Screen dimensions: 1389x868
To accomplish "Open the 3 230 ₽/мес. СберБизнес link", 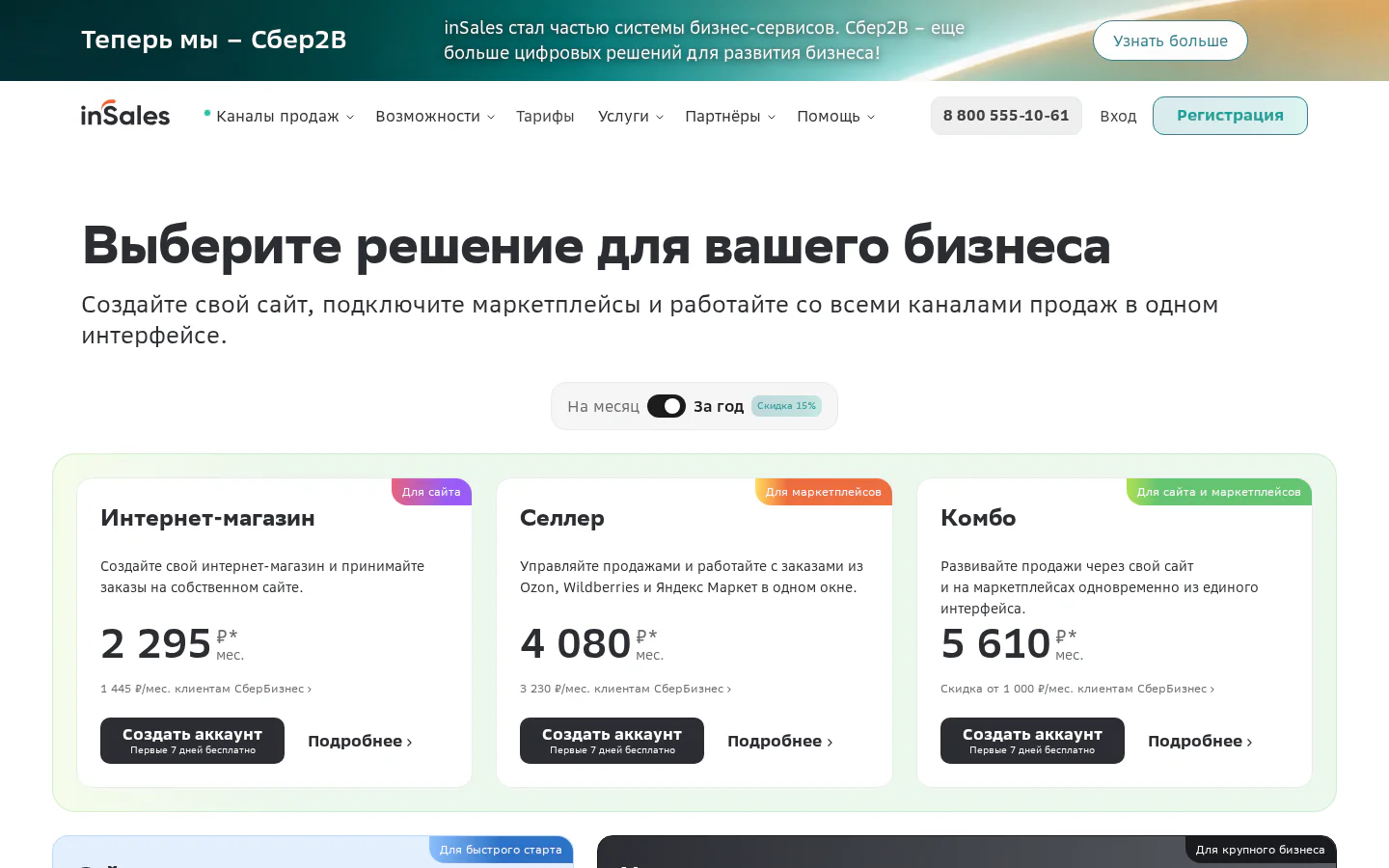I will [x=625, y=689].
